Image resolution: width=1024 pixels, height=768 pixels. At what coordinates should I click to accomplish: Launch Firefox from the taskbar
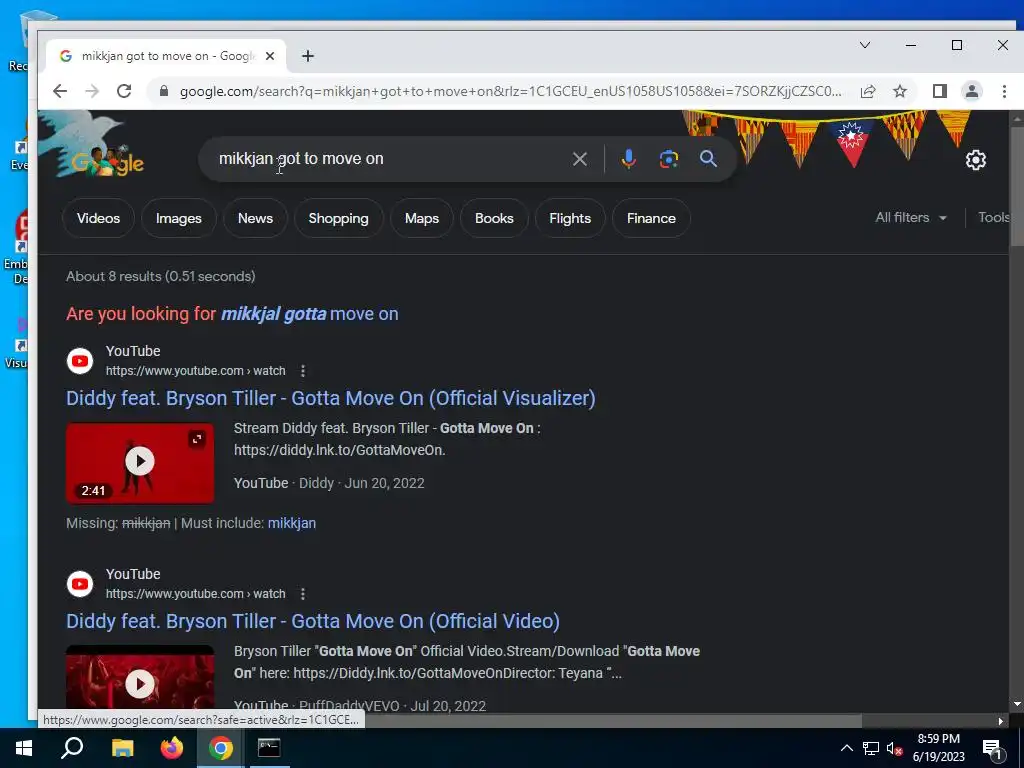(172, 748)
